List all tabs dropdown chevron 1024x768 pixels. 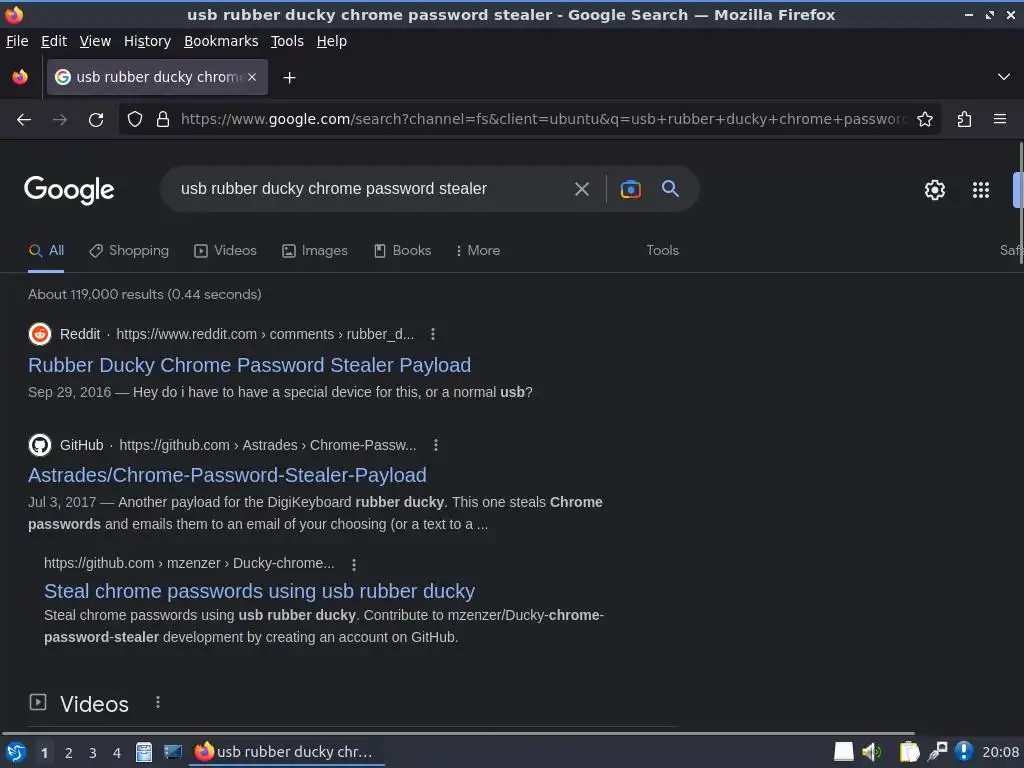pyautogui.click(x=1004, y=77)
